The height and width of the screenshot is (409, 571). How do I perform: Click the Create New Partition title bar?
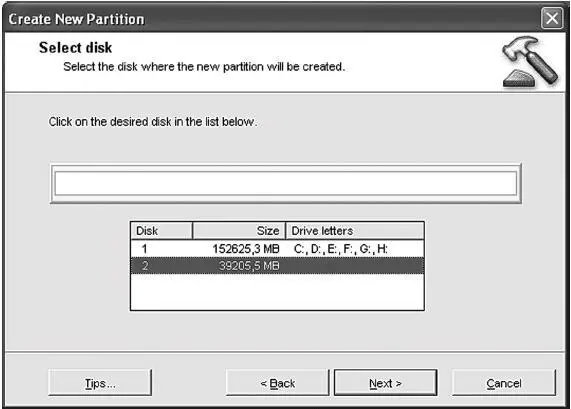[x=271, y=18]
